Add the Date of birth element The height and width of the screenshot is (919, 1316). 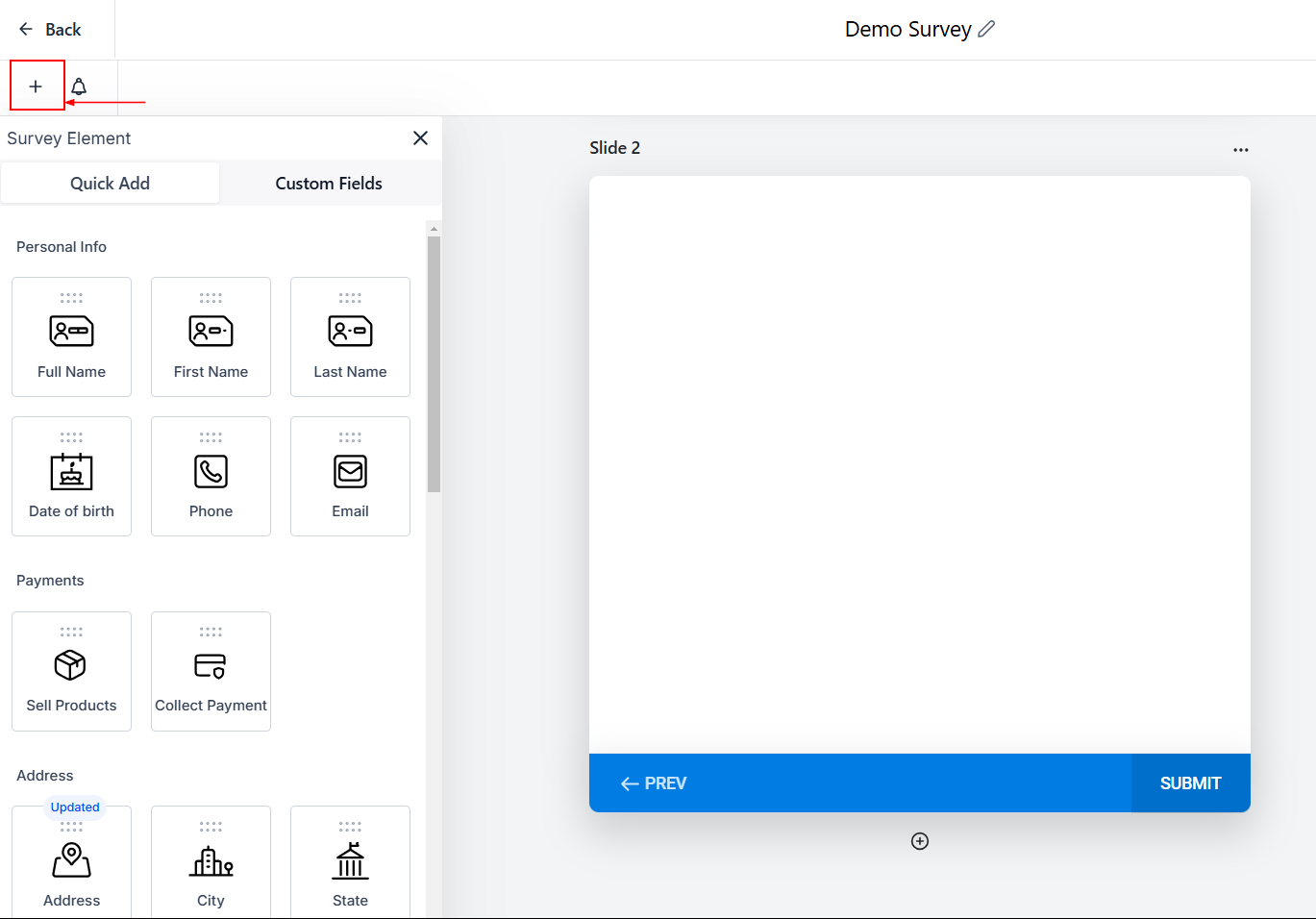[72, 476]
